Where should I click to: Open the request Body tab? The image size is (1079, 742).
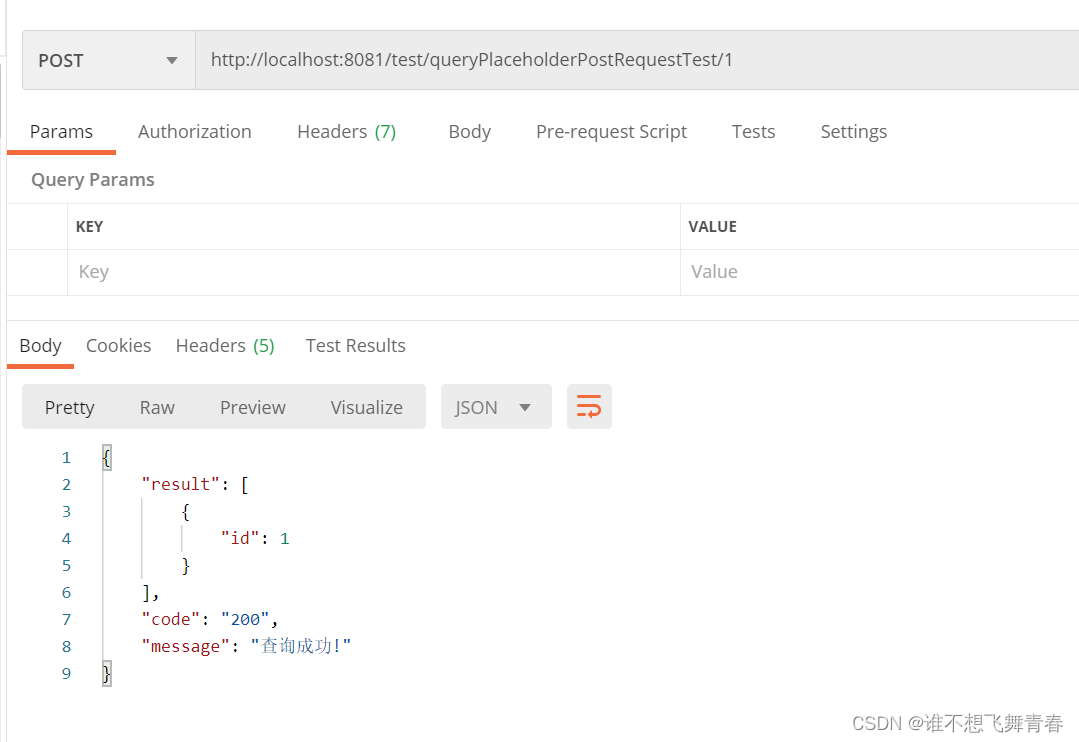click(x=470, y=131)
